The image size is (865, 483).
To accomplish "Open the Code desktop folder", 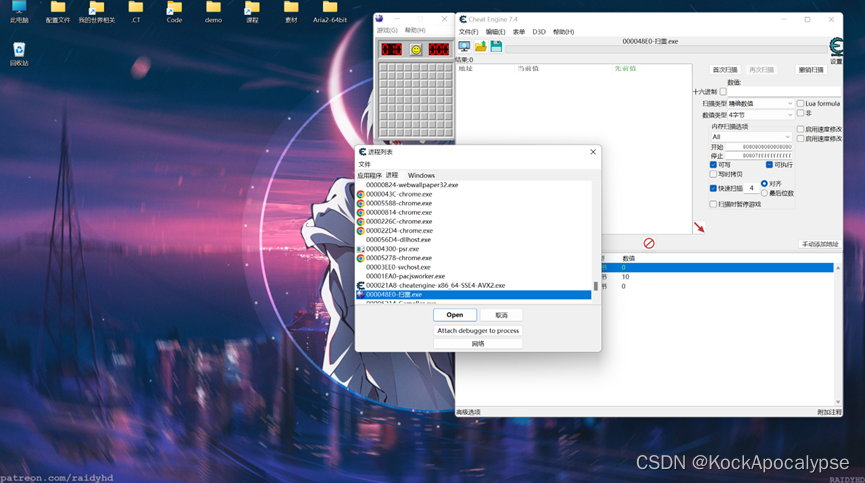I will pos(174,12).
